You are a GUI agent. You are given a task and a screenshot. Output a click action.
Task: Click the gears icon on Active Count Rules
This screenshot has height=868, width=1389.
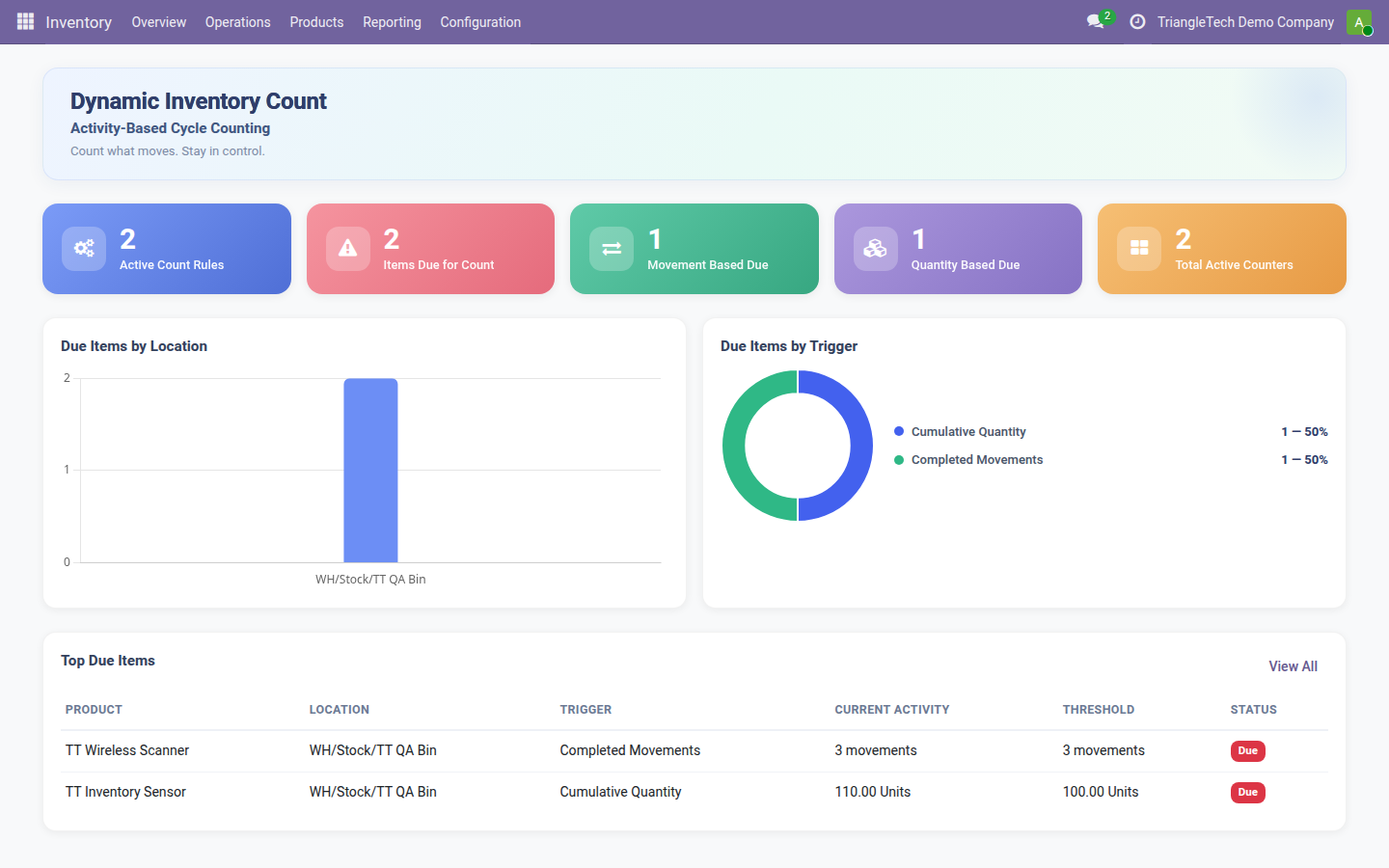pos(84,249)
